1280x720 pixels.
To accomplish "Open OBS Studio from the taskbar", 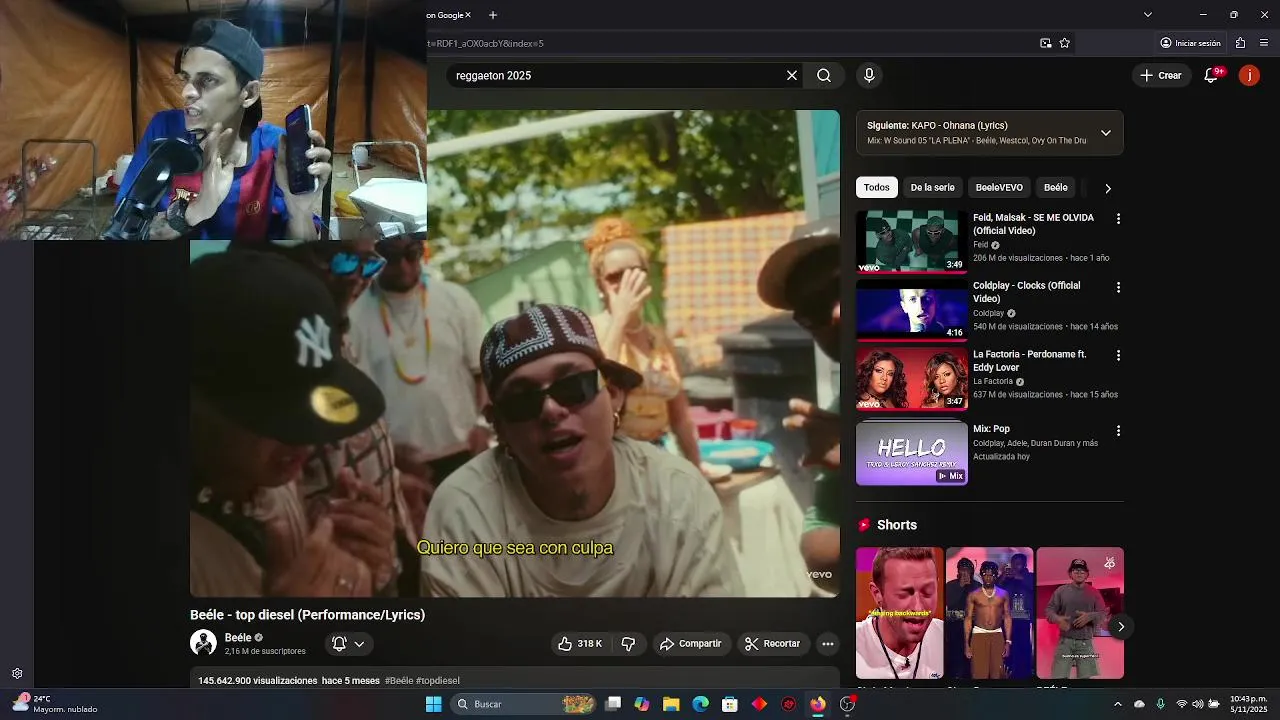I will point(847,704).
